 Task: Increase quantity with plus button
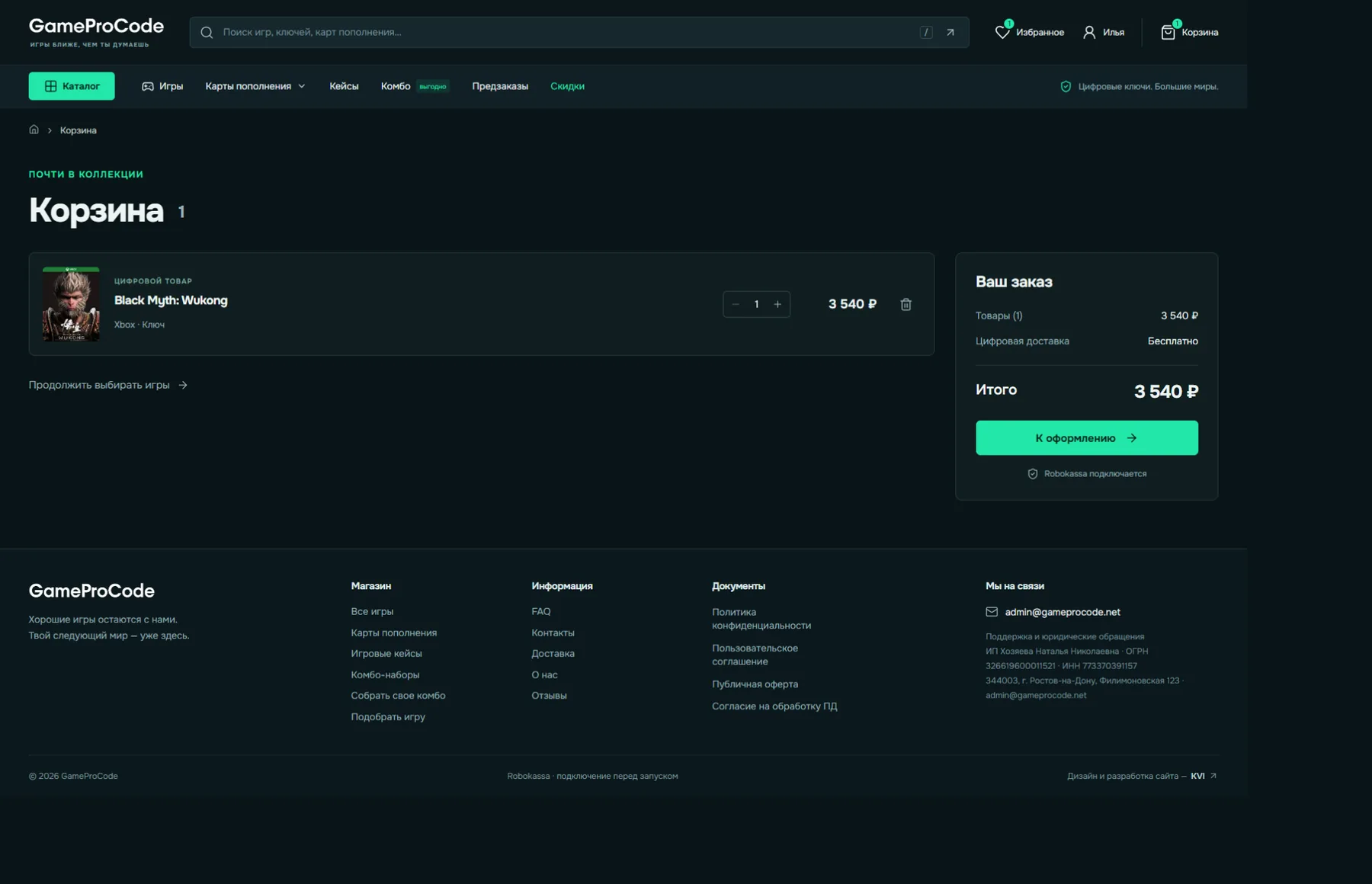point(777,304)
